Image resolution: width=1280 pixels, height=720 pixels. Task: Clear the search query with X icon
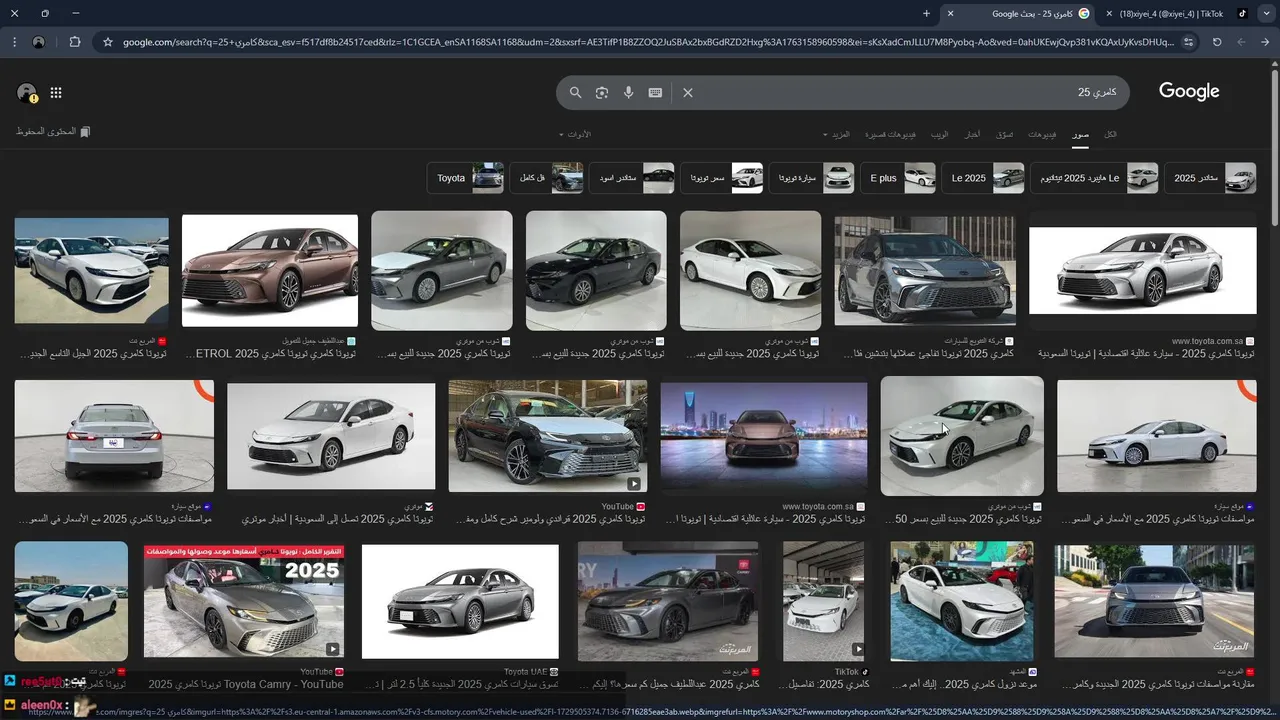(688, 92)
